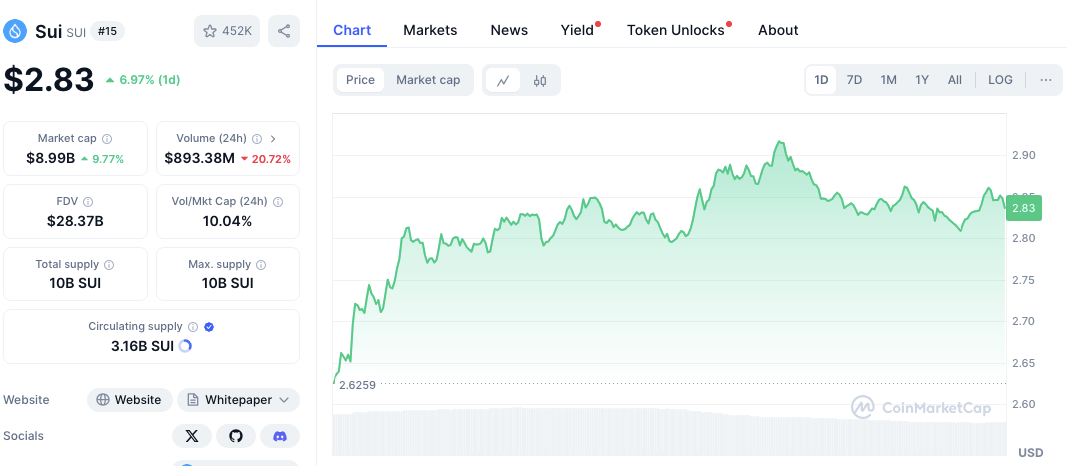Click circulating supply progress ring

coord(185,346)
